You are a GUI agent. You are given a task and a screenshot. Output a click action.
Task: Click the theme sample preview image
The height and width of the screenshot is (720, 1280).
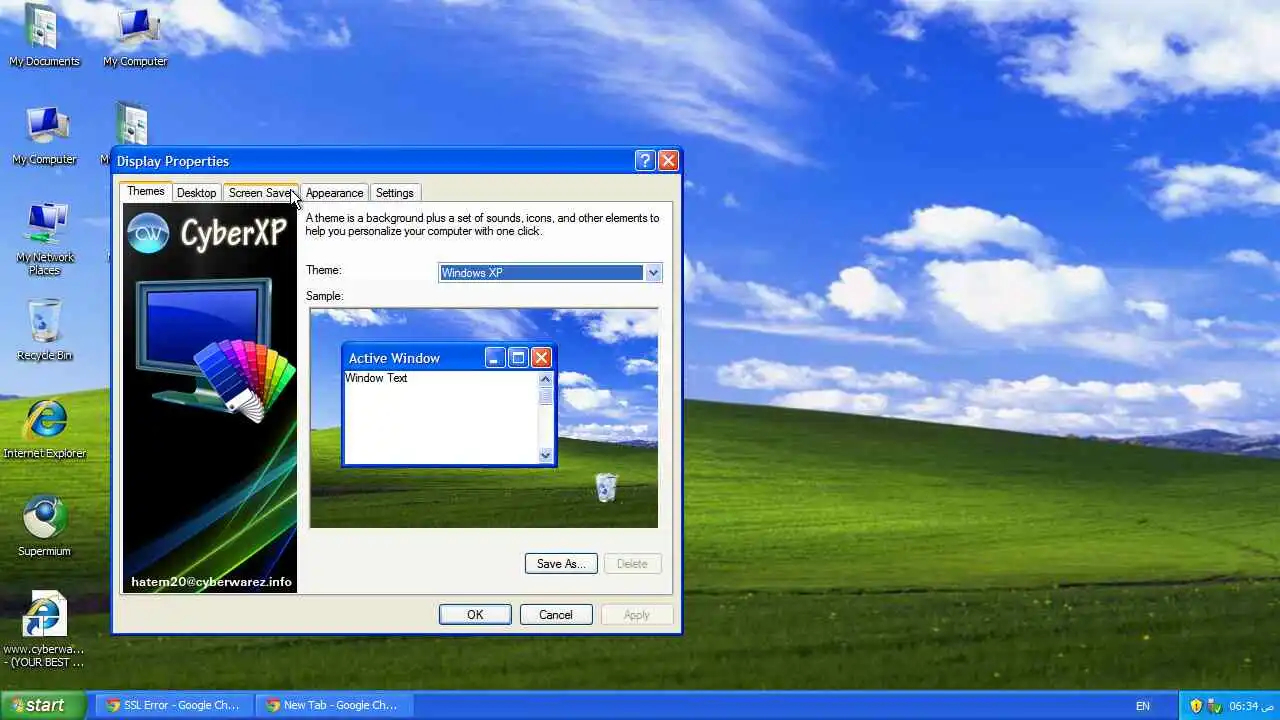pos(484,418)
